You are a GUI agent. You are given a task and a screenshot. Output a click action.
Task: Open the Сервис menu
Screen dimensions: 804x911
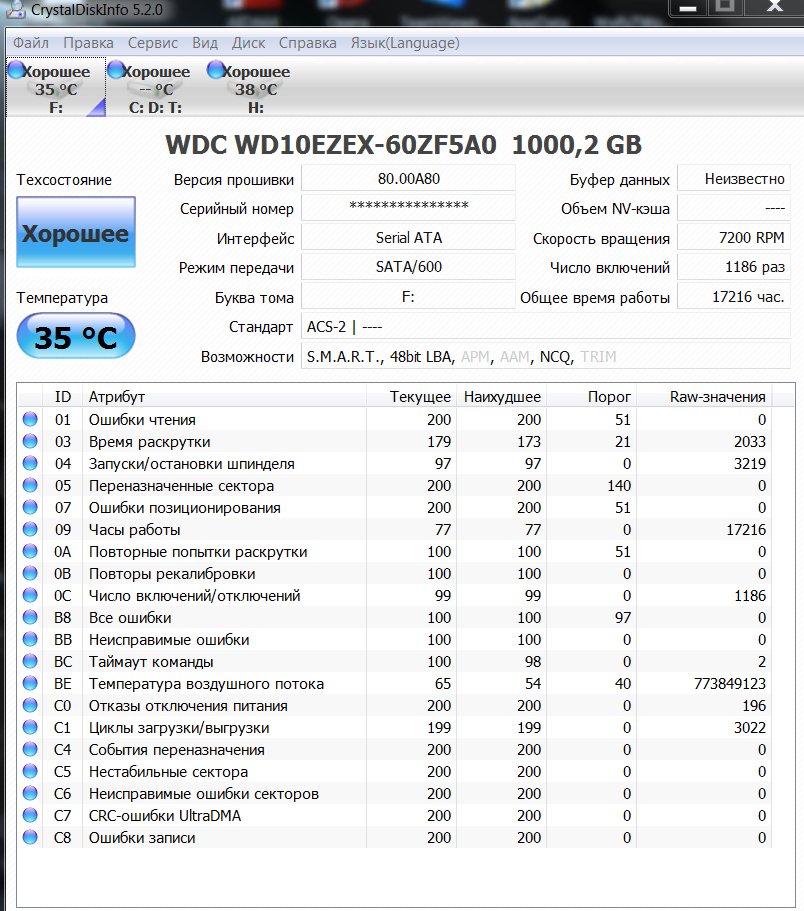(x=153, y=43)
